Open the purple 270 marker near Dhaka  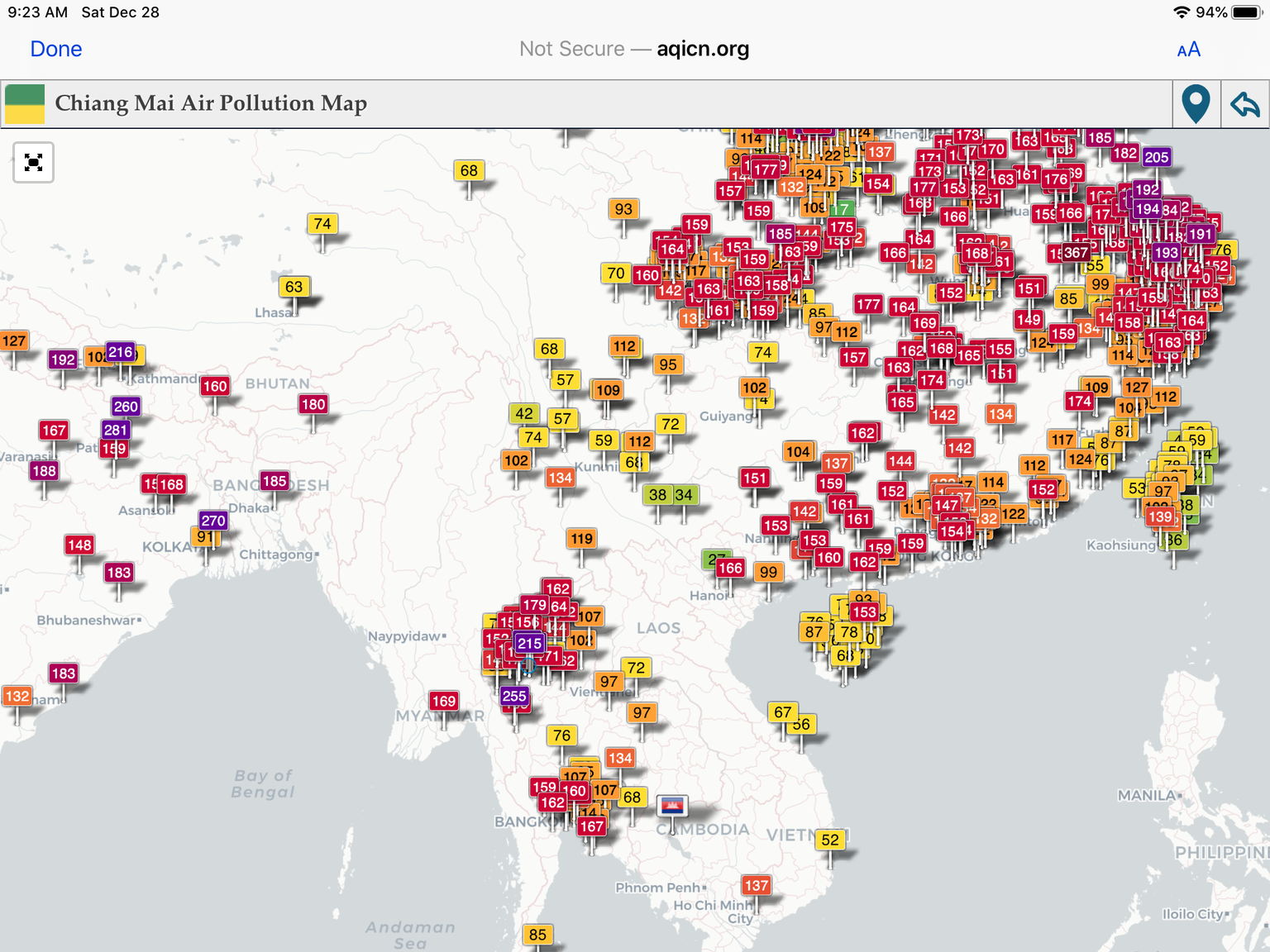[213, 521]
